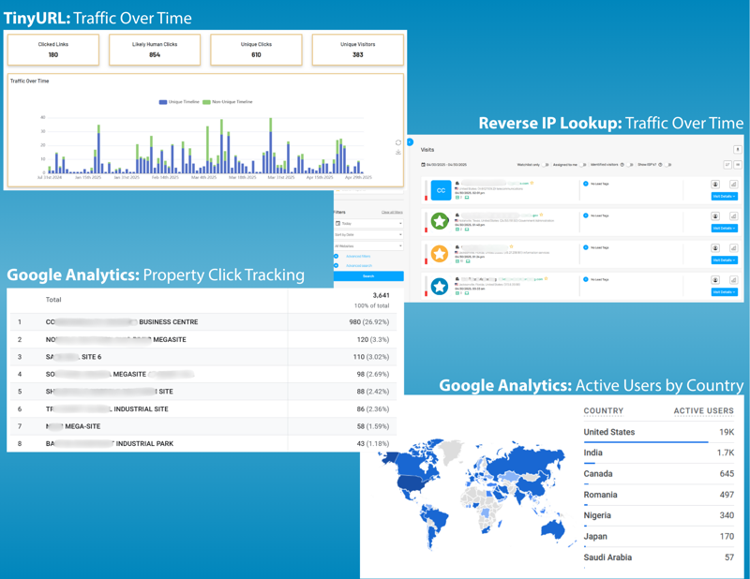Image resolution: width=750 pixels, height=579 pixels.
Task: Open the All Websites dropdown
Action: (x=368, y=246)
